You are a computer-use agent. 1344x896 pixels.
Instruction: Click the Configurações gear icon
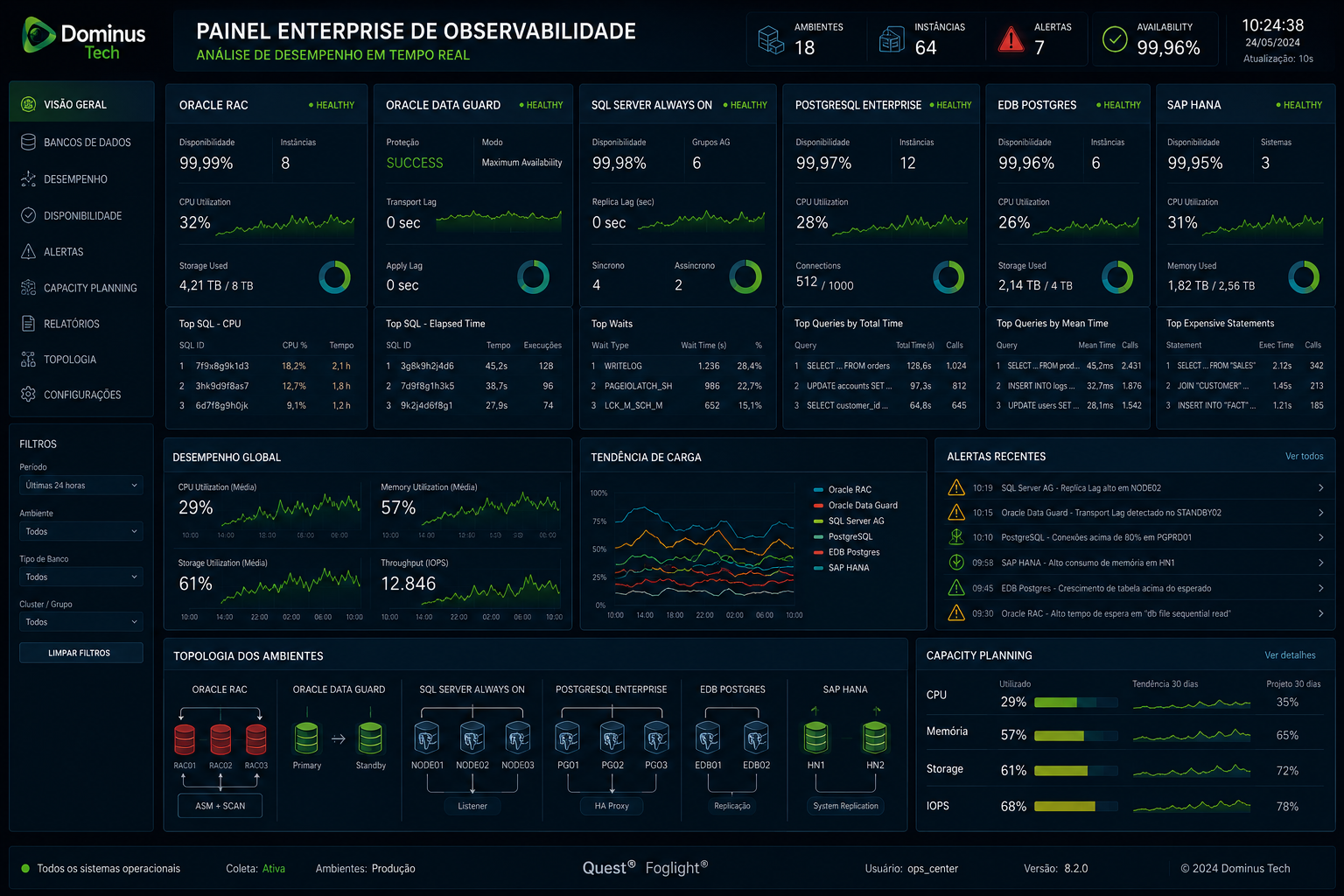[28, 394]
